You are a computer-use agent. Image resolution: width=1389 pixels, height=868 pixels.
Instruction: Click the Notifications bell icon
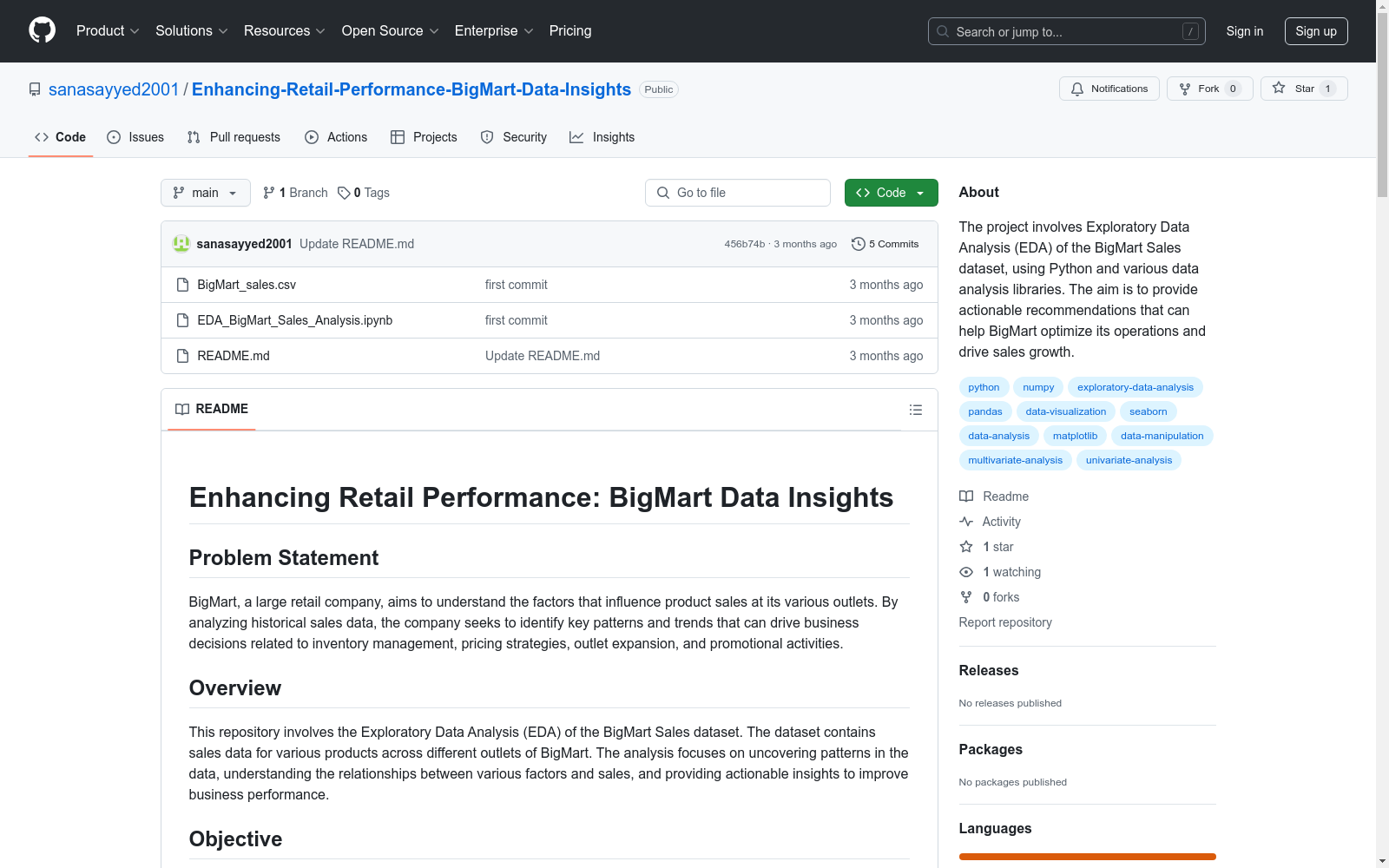1077,89
